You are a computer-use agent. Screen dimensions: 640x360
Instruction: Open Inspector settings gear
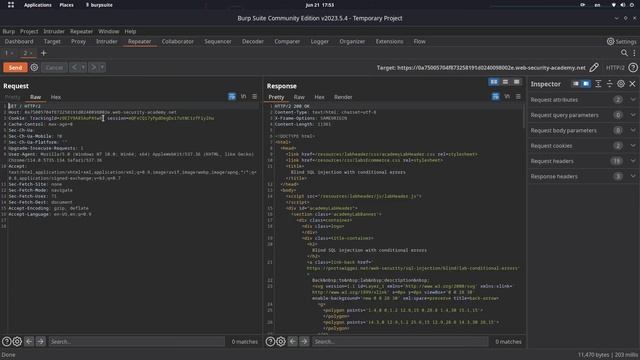click(x=621, y=84)
